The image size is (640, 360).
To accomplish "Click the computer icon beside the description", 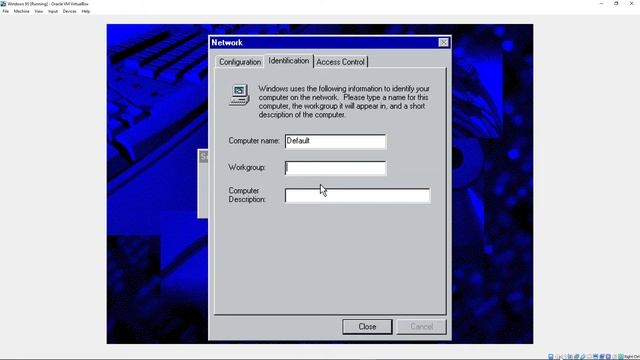I will [239, 95].
